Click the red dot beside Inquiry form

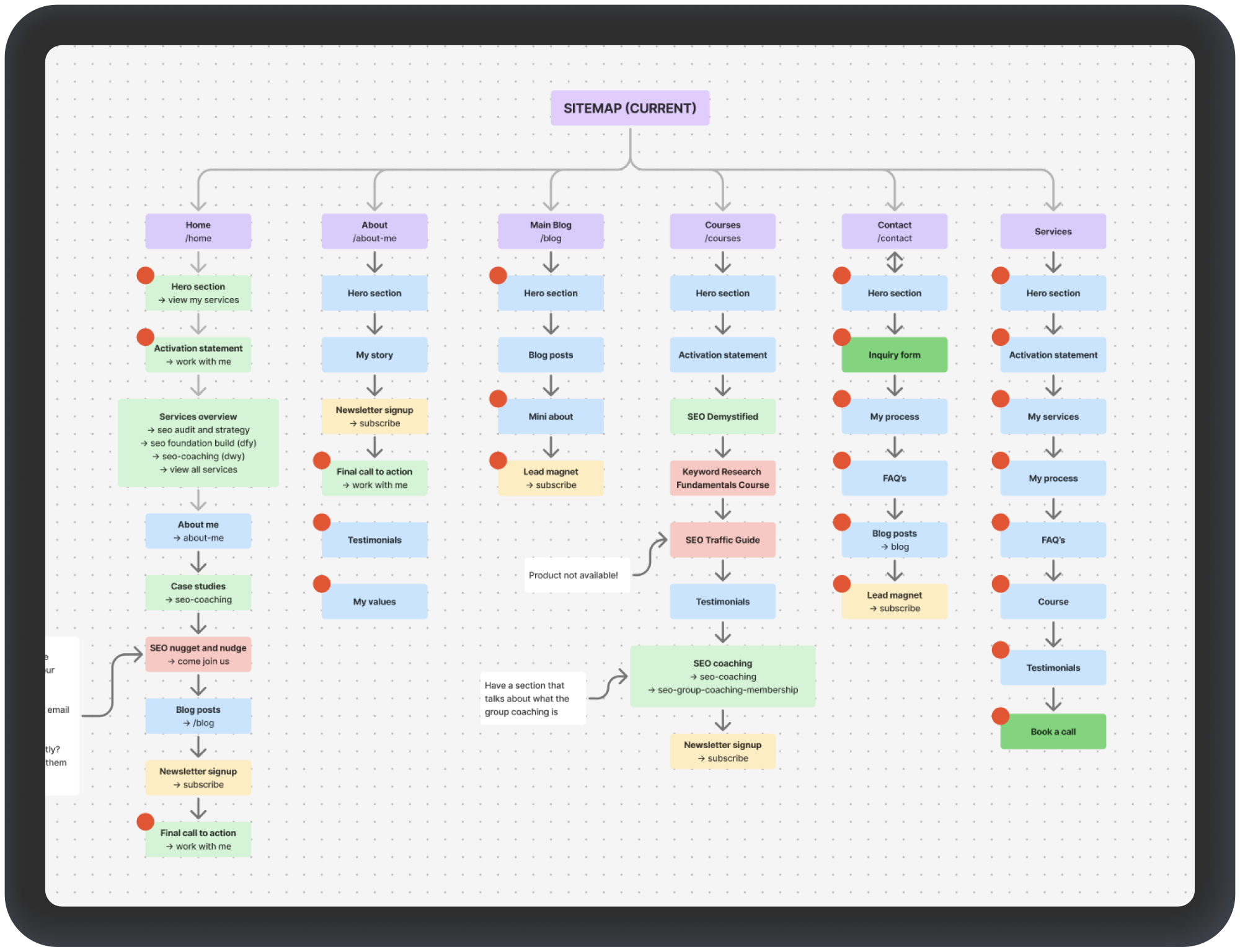tap(841, 337)
